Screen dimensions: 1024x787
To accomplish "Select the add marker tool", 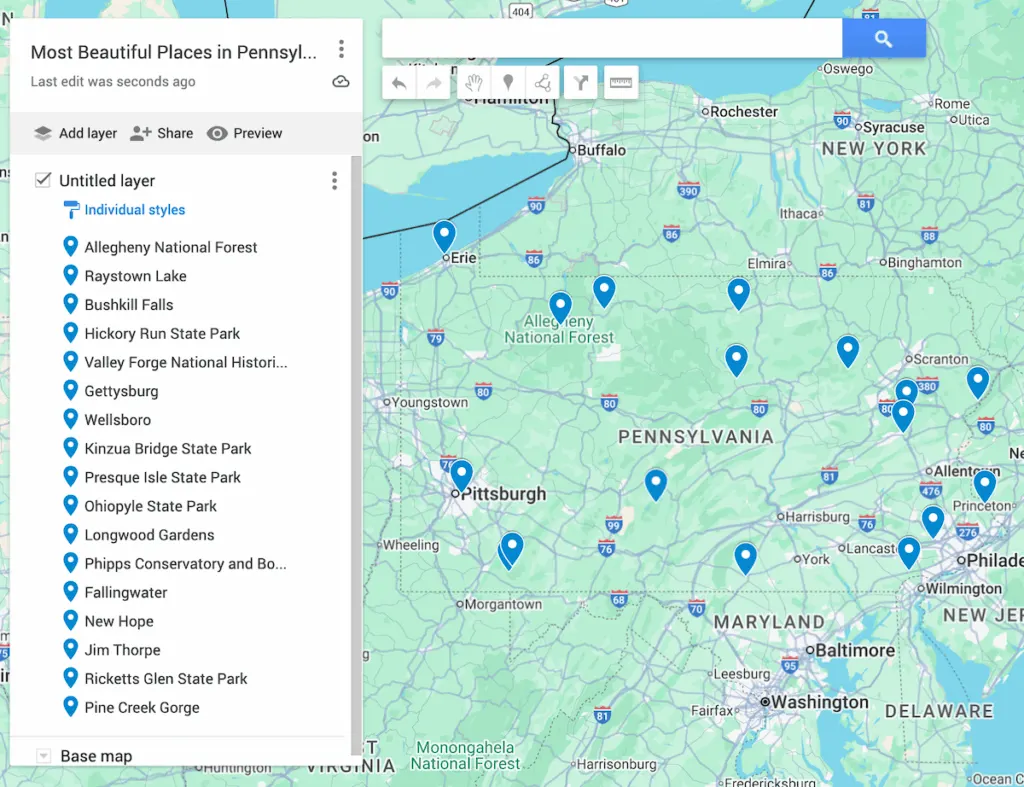I will click(x=508, y=83).
